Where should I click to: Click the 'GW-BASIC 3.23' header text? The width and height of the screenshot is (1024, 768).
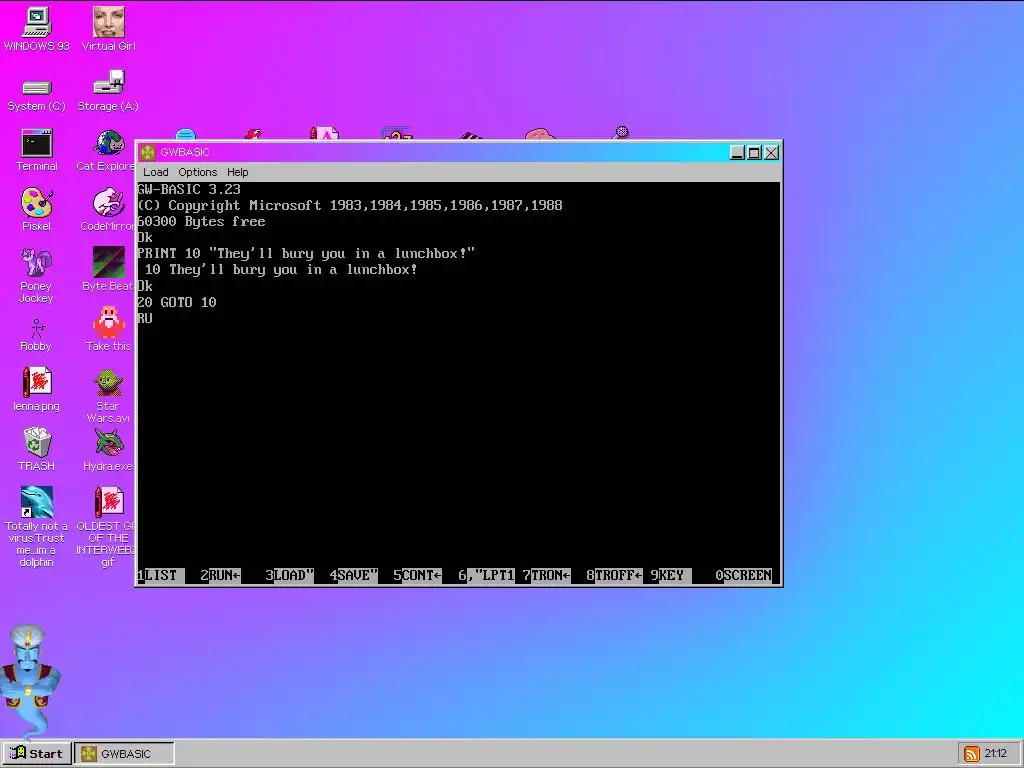click(x=189, y=189)
